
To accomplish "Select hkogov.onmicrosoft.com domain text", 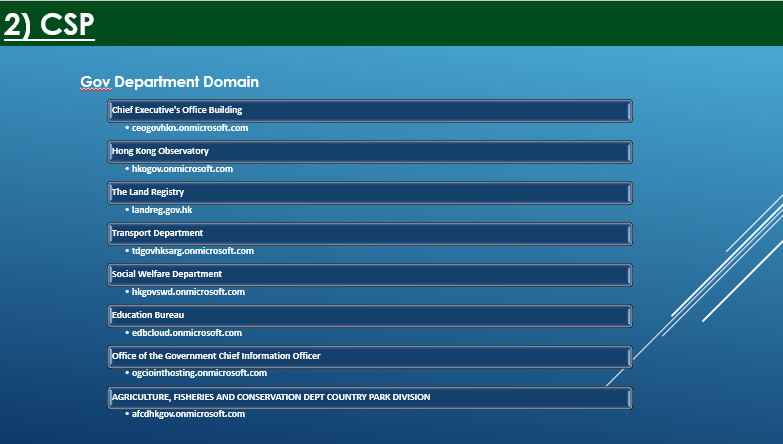I will [182, 169].
